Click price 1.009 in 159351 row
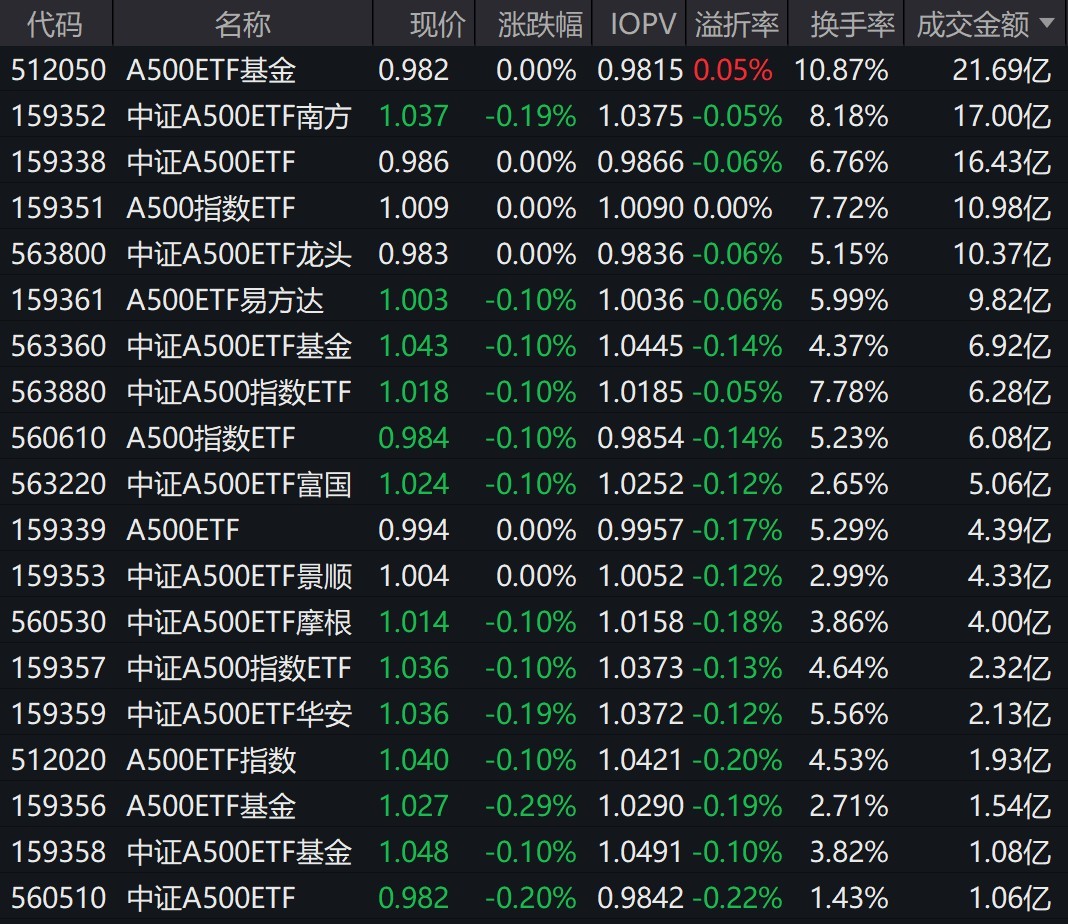This screenshot has width=1068, height=924. pos(413,208)
